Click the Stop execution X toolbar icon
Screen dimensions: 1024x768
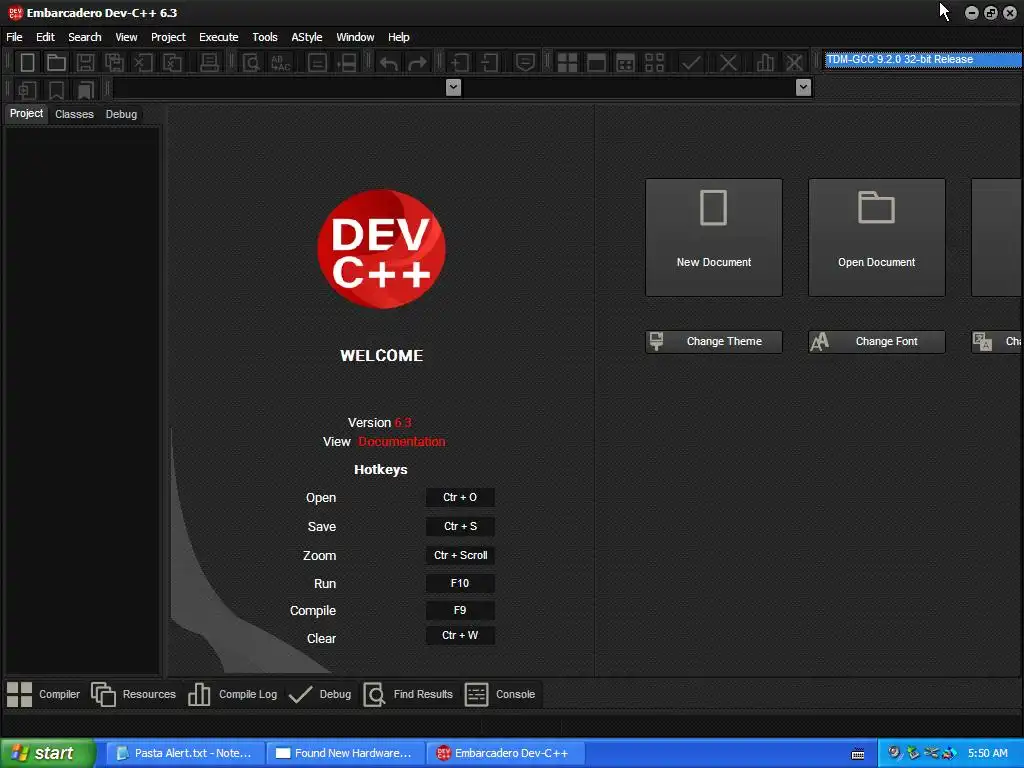coord(728,63)
